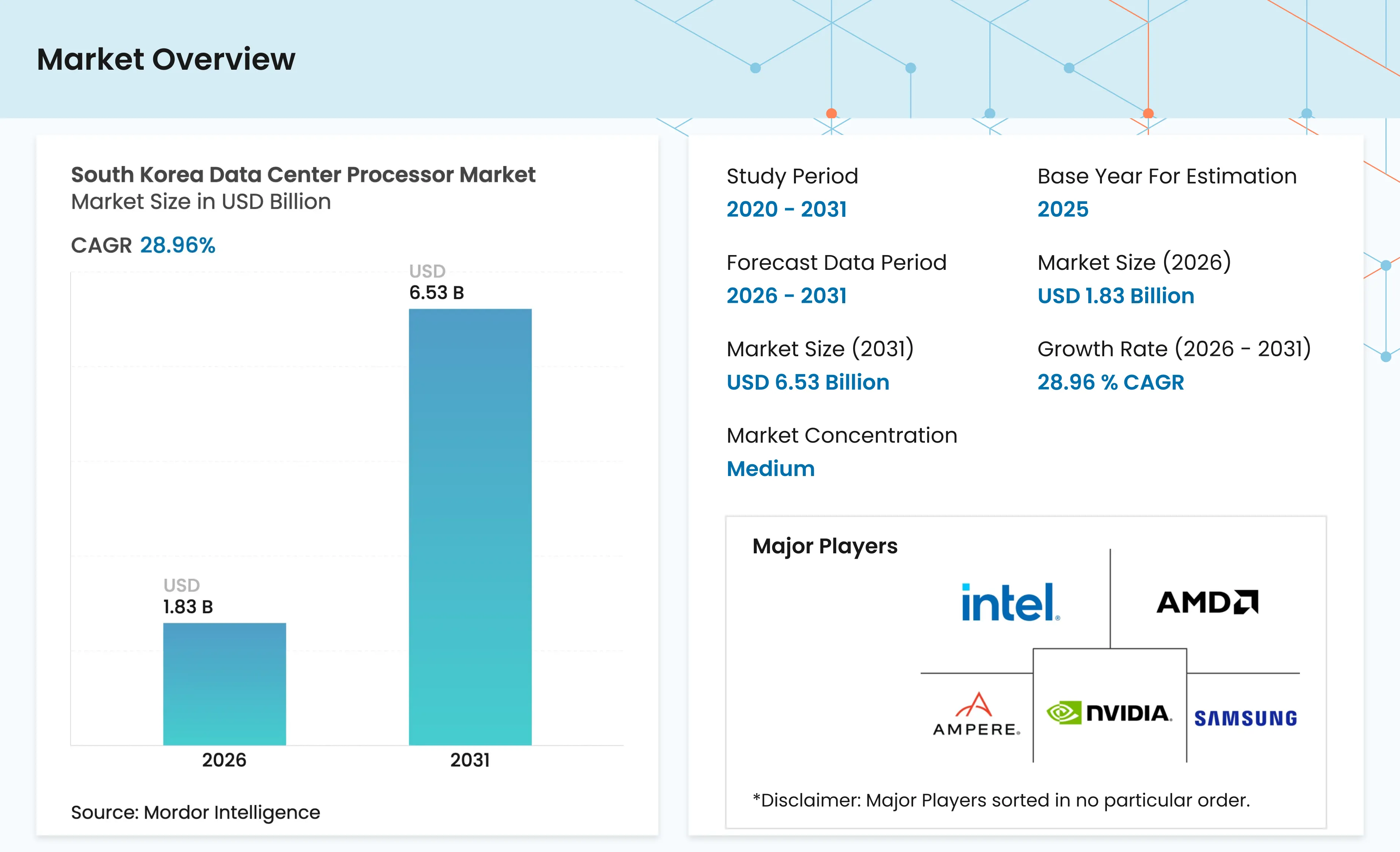Click the 2031 axis label
Screen dimensions: 1400x852
point(470,760)
